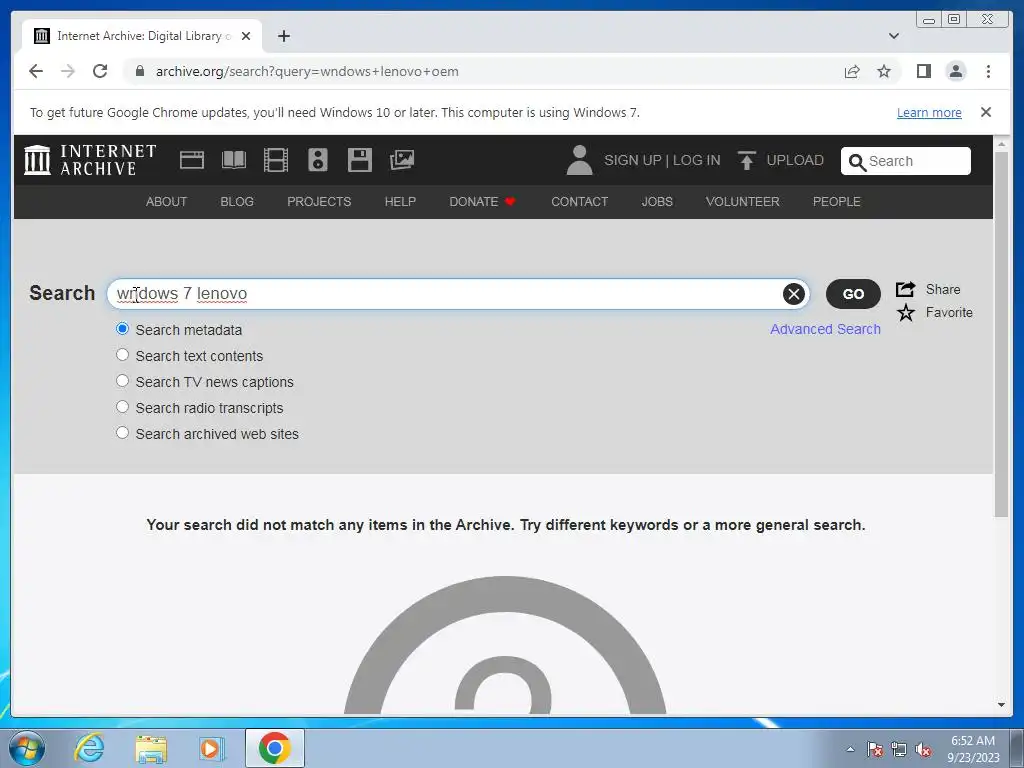The width and height of the screenshot is (1024, 768).
Task: Select Search text contents radio button
Action: pyautogui.click(x=122, y=355)
